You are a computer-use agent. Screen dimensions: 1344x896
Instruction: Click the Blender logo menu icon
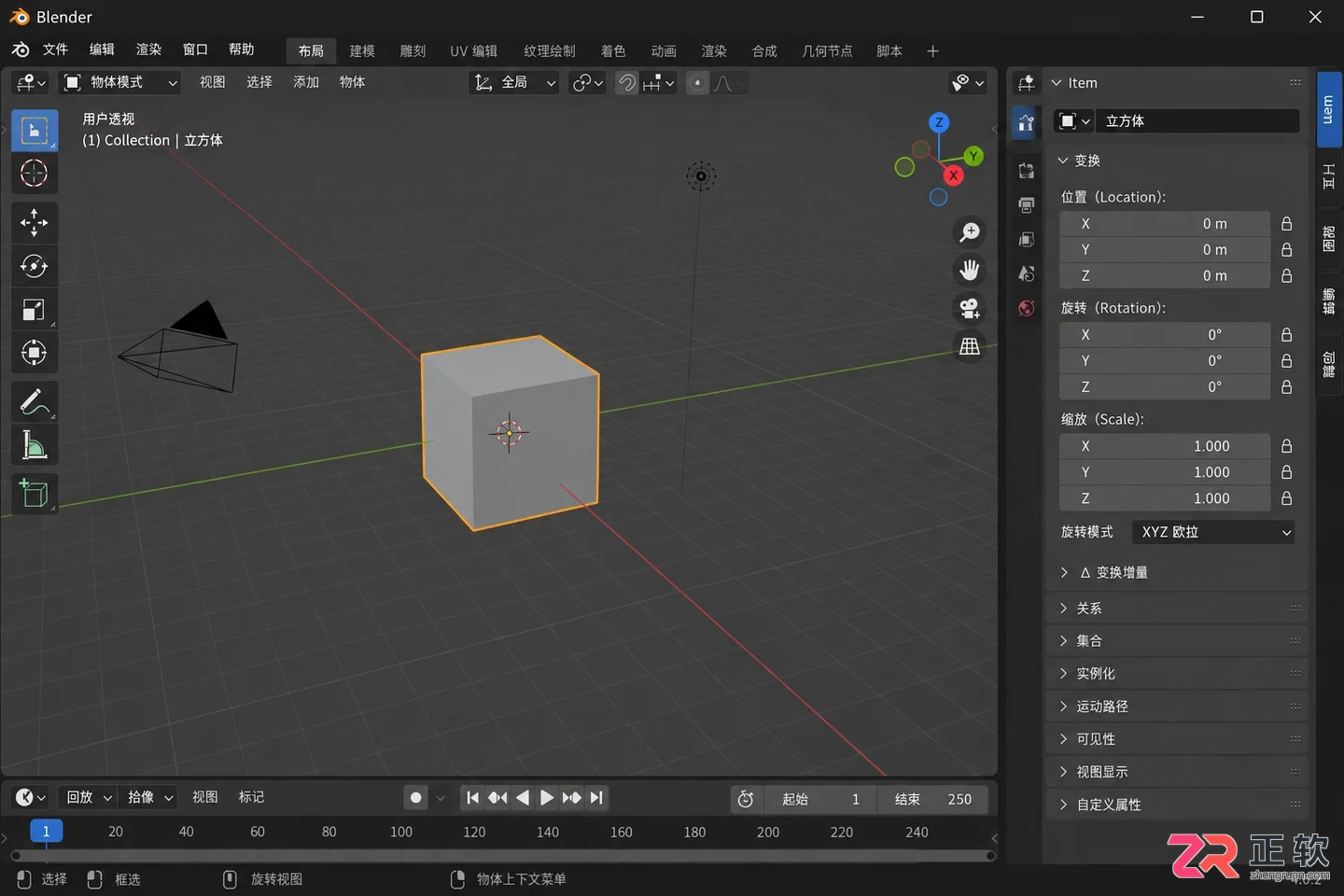coord(21,50)
